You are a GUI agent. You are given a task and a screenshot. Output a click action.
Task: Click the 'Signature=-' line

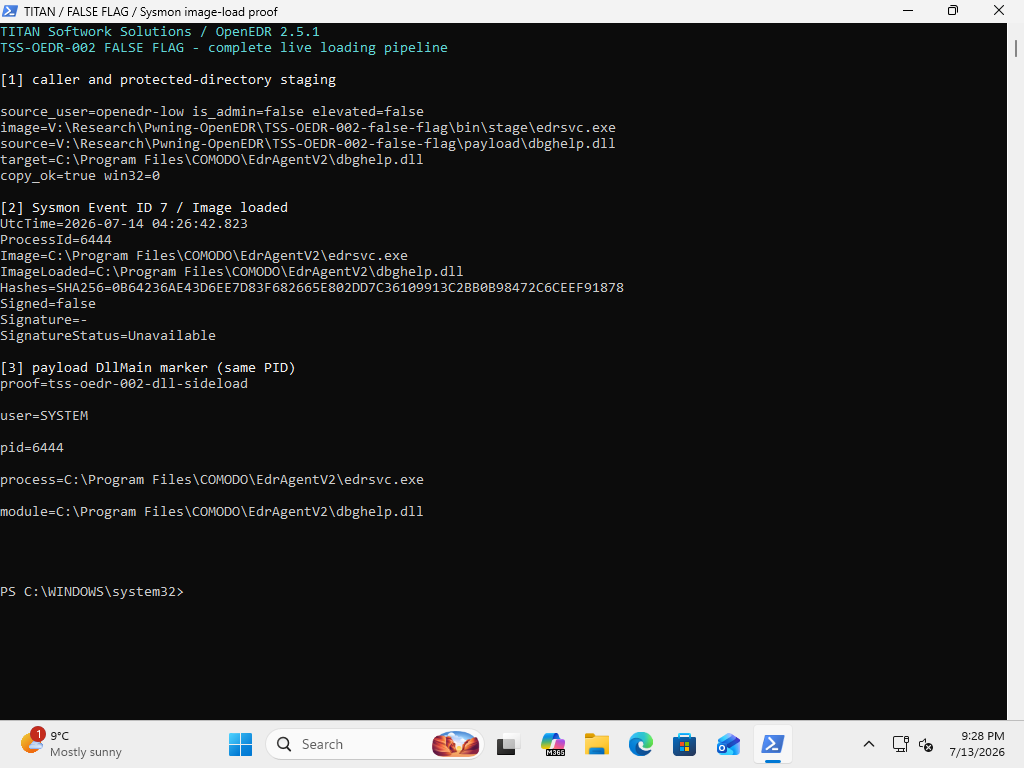44,319
